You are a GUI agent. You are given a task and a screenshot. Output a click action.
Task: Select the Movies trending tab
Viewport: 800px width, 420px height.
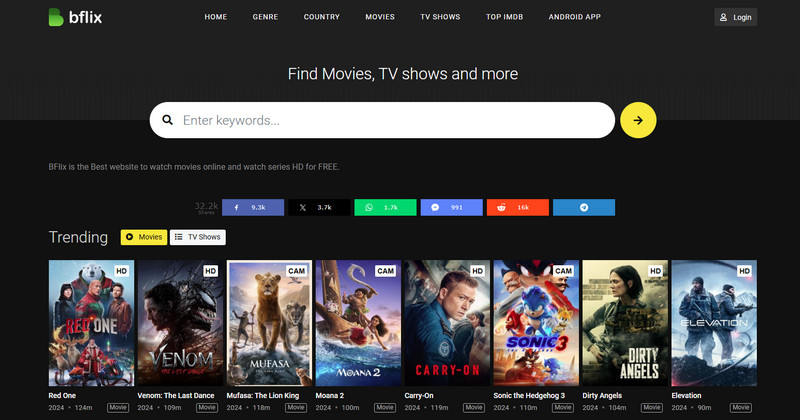[x=144, y=237]
